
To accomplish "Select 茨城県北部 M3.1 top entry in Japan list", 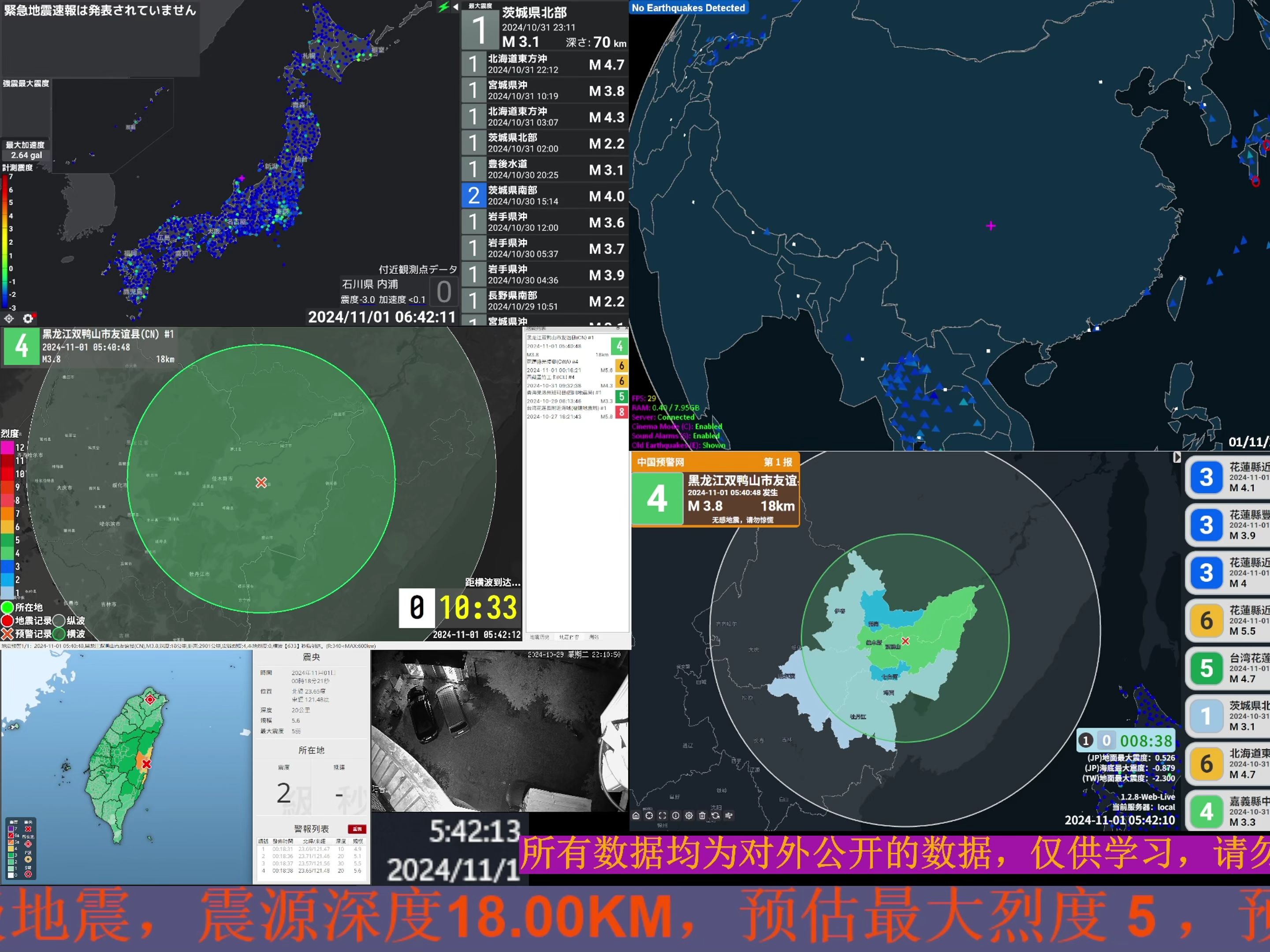I will pos(545,26).
